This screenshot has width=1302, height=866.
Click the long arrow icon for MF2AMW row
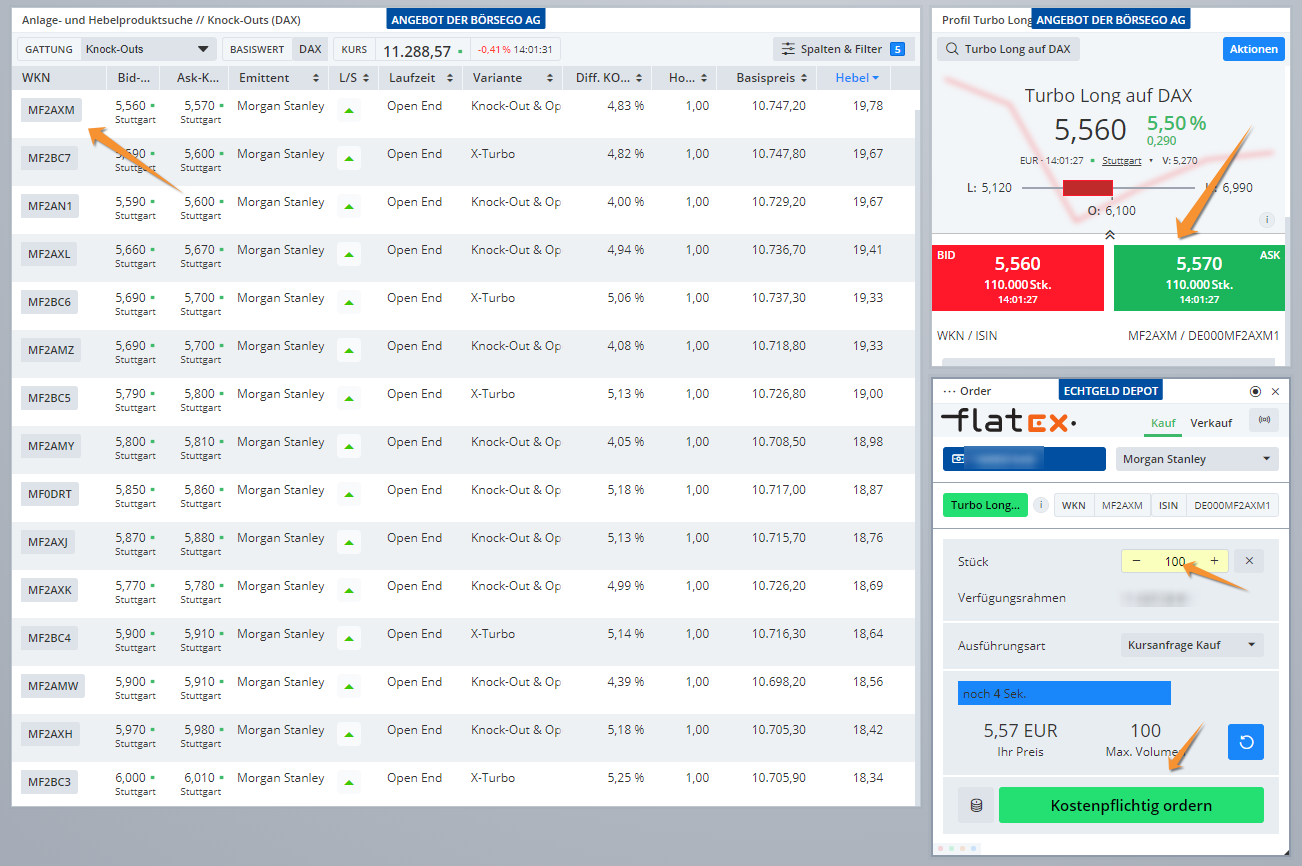tap(349, 686)
